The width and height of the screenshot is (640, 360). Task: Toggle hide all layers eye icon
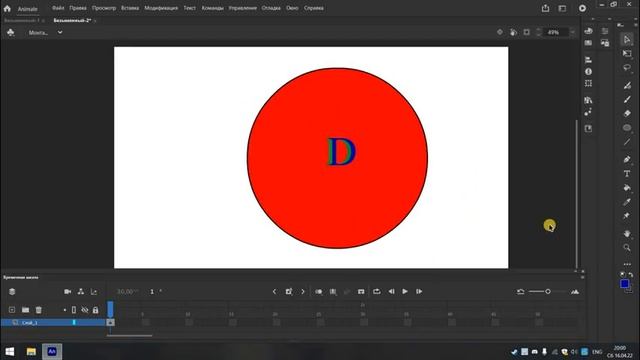pos(84,310)
